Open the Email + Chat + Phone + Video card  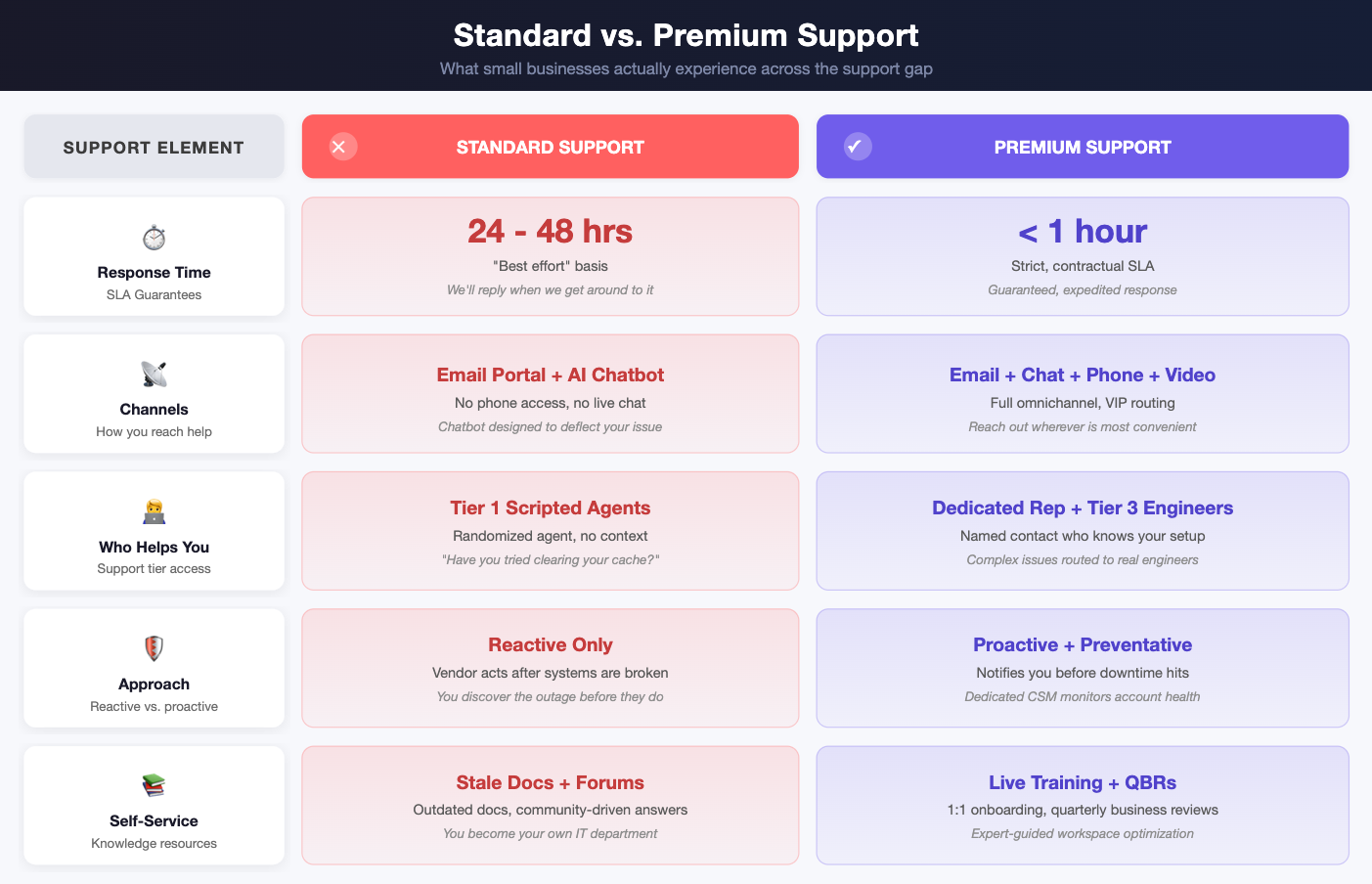(1083, 394)
